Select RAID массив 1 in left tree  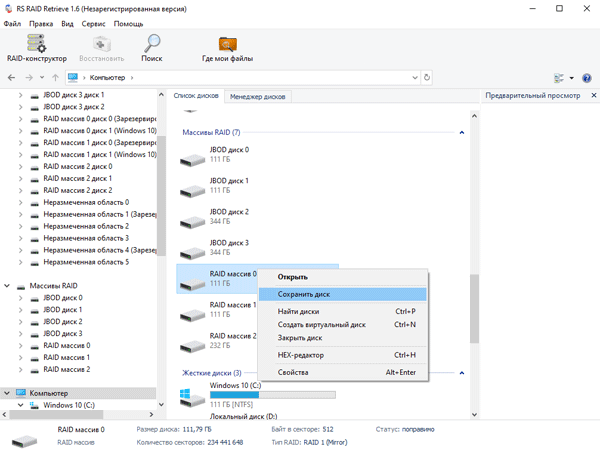67,357
